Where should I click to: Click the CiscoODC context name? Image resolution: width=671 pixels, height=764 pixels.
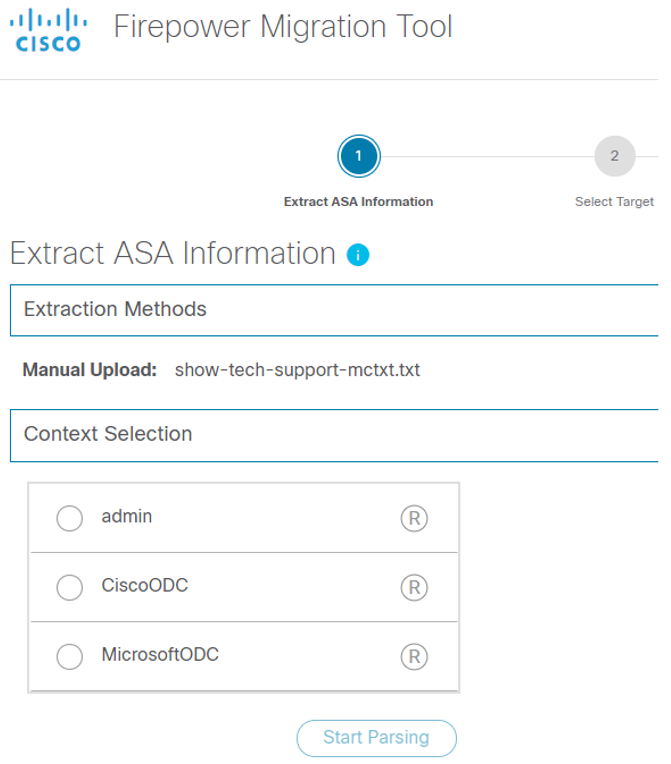coord(145,585)
